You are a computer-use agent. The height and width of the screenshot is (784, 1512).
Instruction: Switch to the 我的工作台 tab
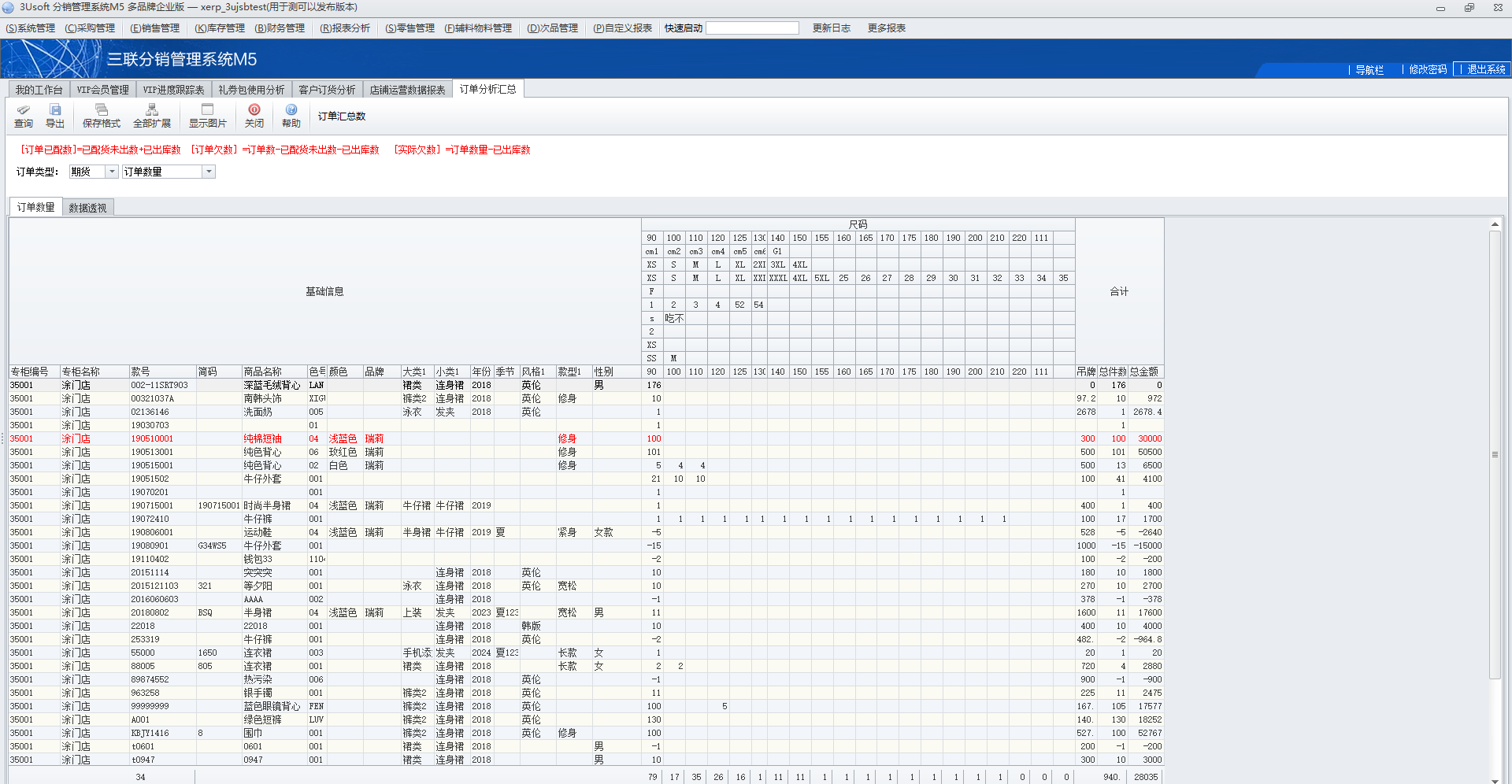(39, 90)
